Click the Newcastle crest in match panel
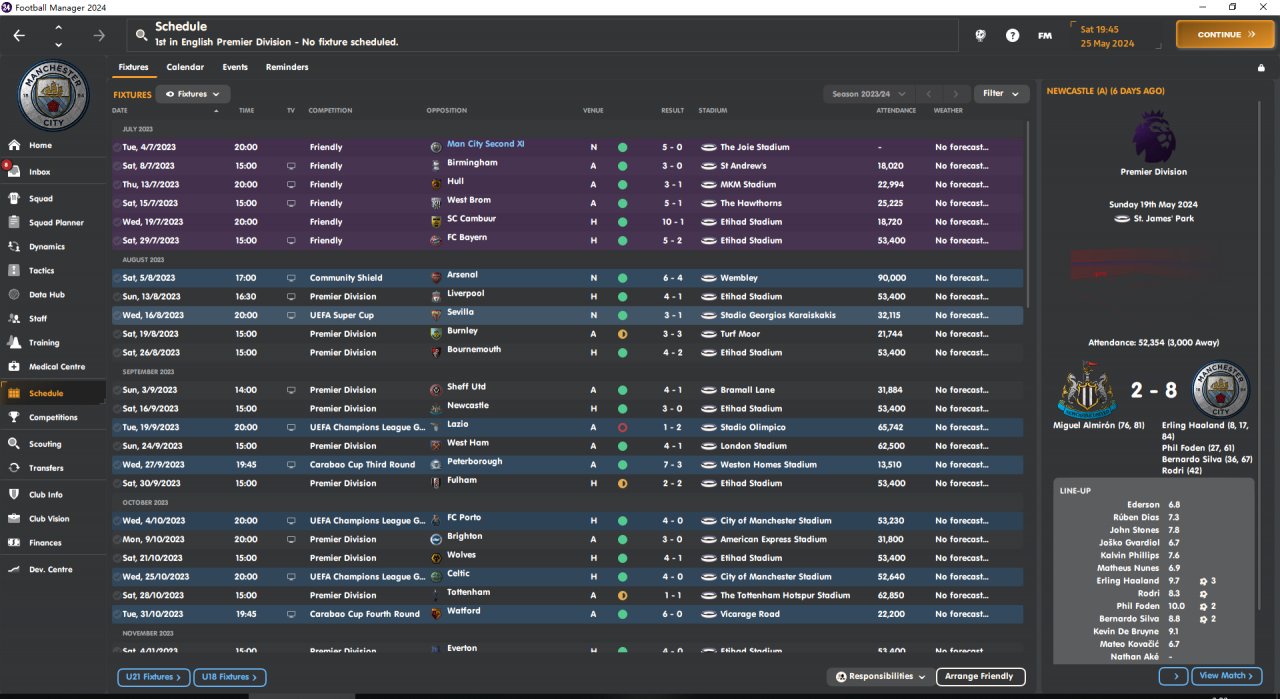This screenshot has height=699, width=1280. pyautogui.click(x=1087, y=390)
